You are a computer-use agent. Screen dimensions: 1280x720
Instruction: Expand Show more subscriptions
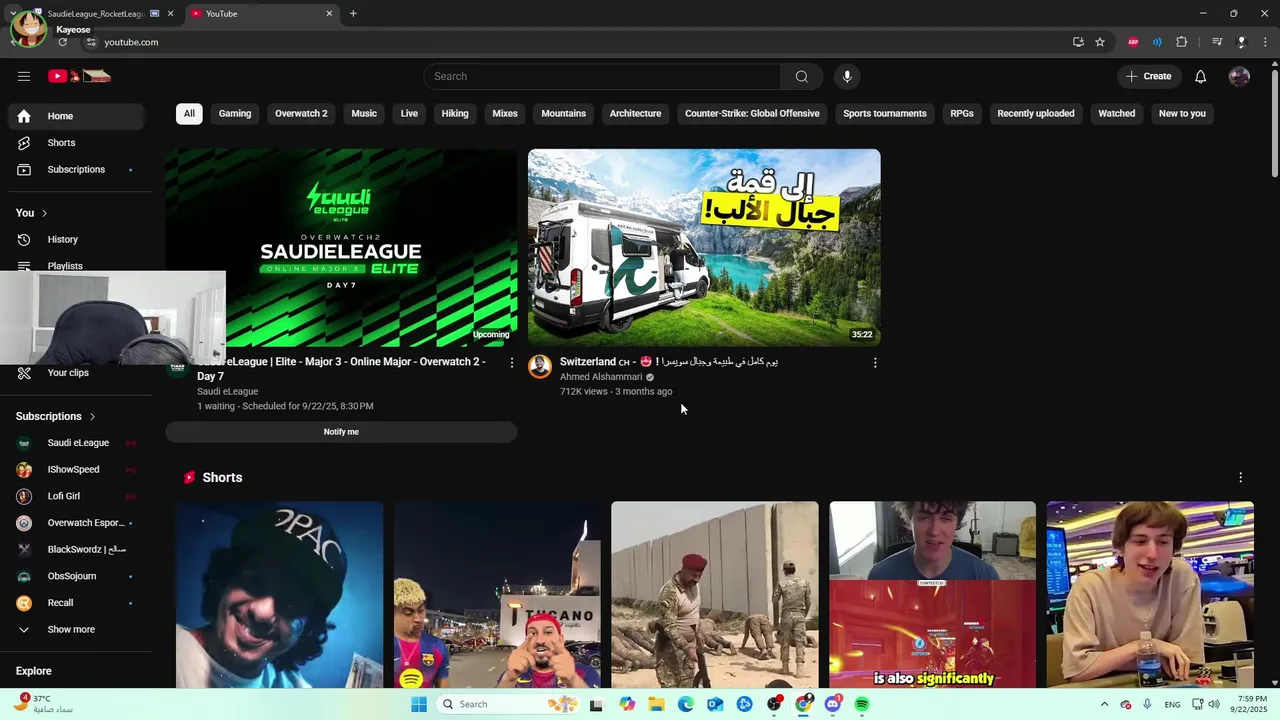click(76, 630)
